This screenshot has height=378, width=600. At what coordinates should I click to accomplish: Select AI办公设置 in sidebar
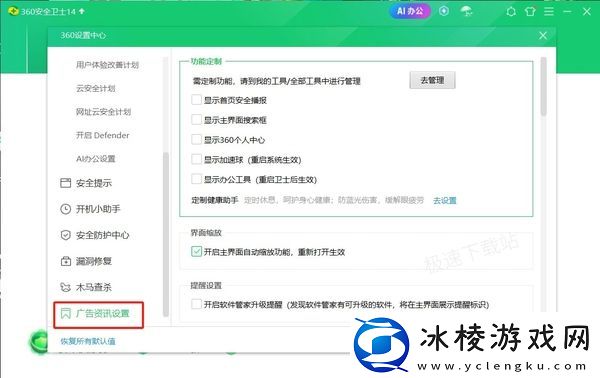tap(96, 159)
